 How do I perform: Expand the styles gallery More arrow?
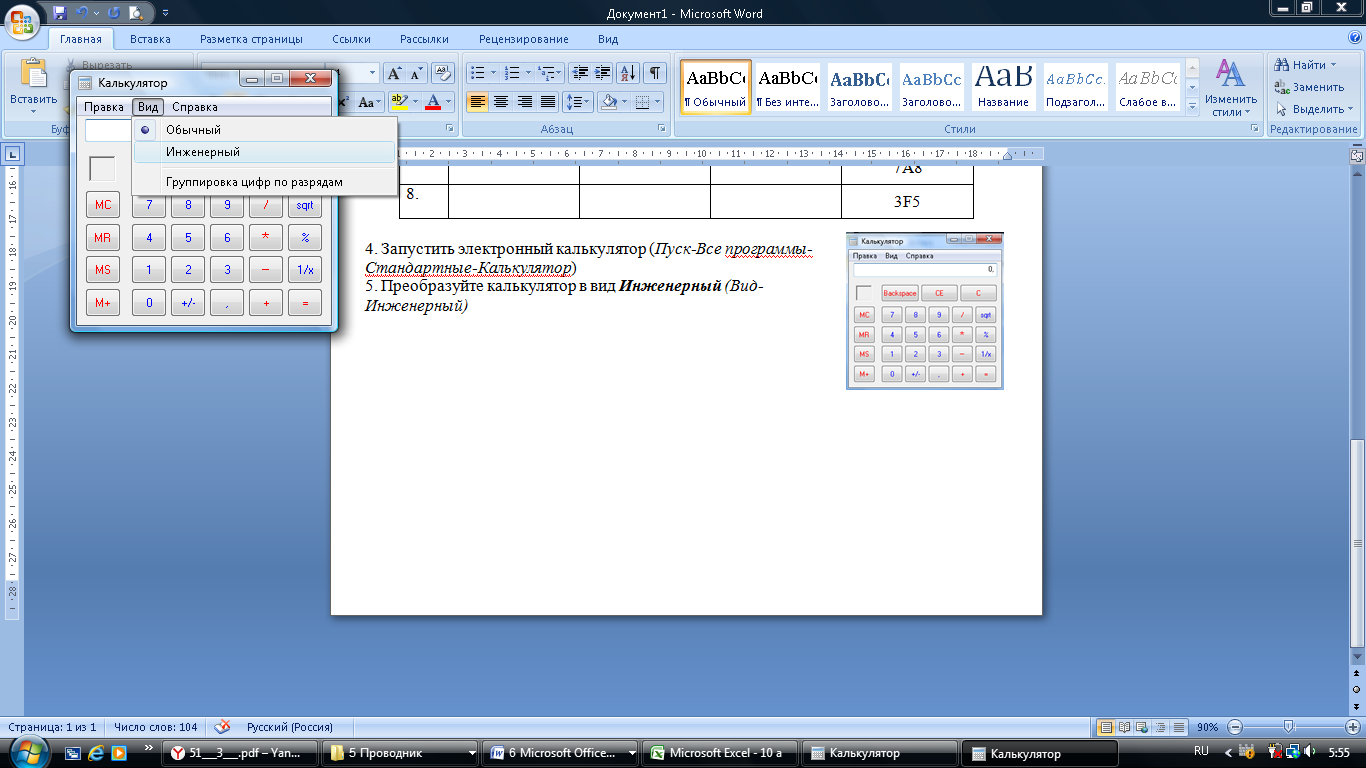point(1192,106)
